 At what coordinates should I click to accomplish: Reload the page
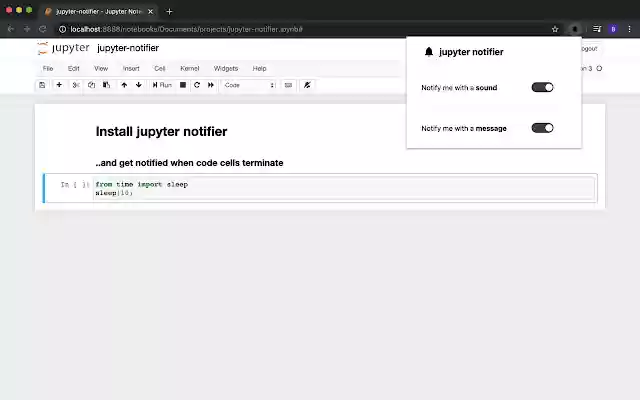(42, 29)
